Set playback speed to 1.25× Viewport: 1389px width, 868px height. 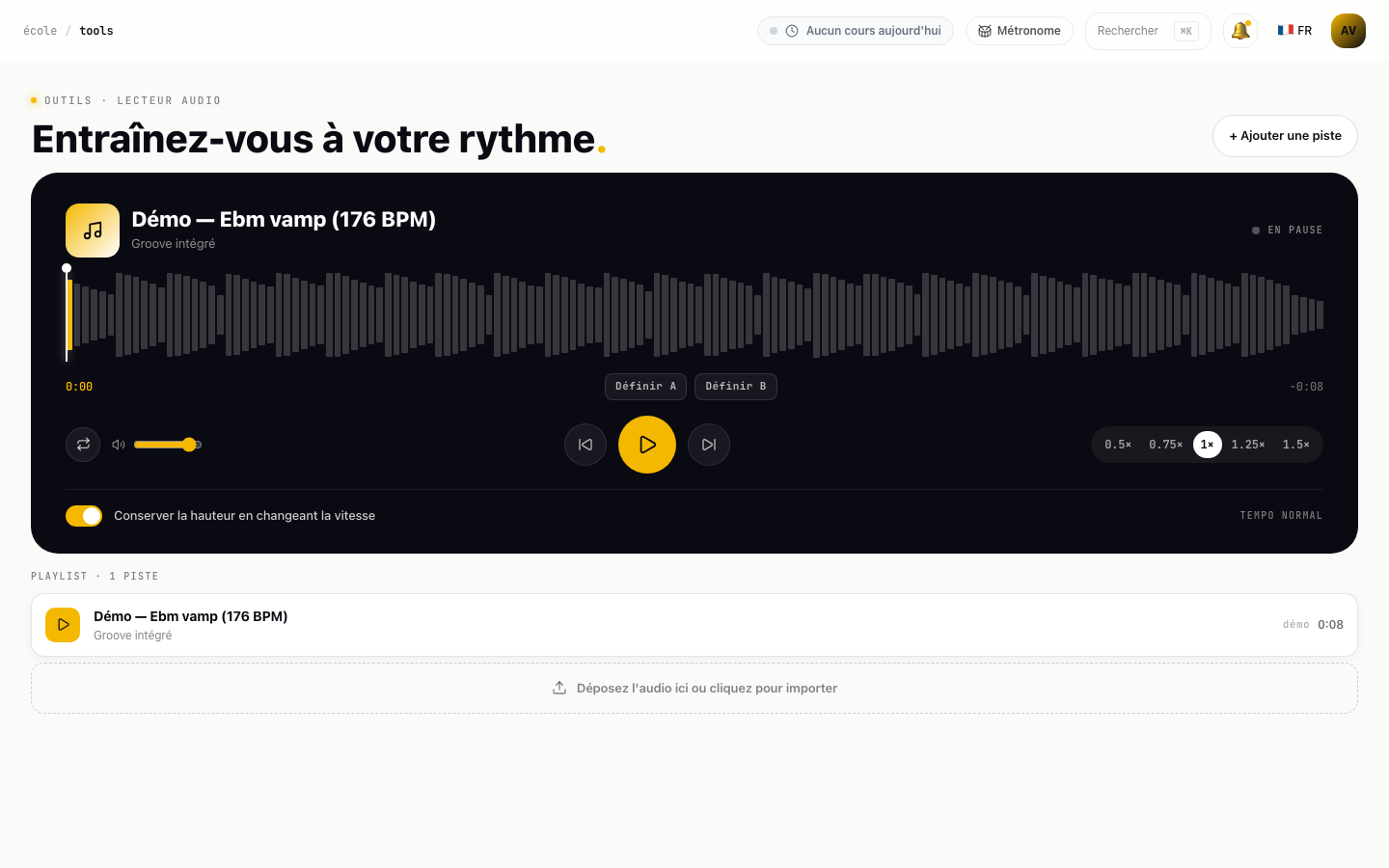[x=1248, y=445]
